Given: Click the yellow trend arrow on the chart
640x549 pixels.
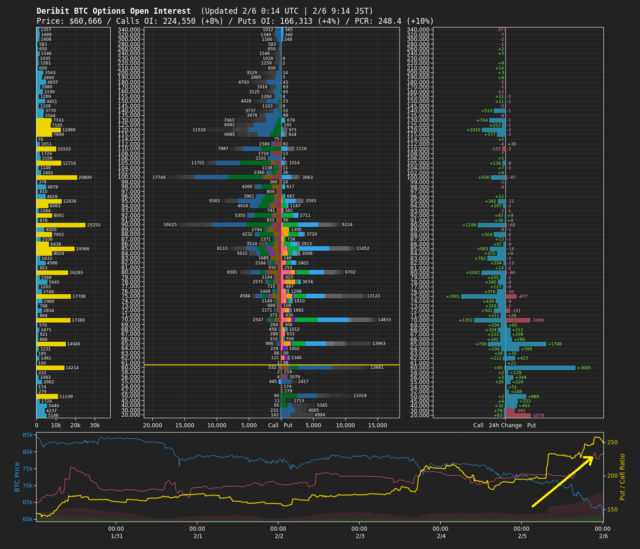Looking at the screenshot, I should tap(565, 478).
